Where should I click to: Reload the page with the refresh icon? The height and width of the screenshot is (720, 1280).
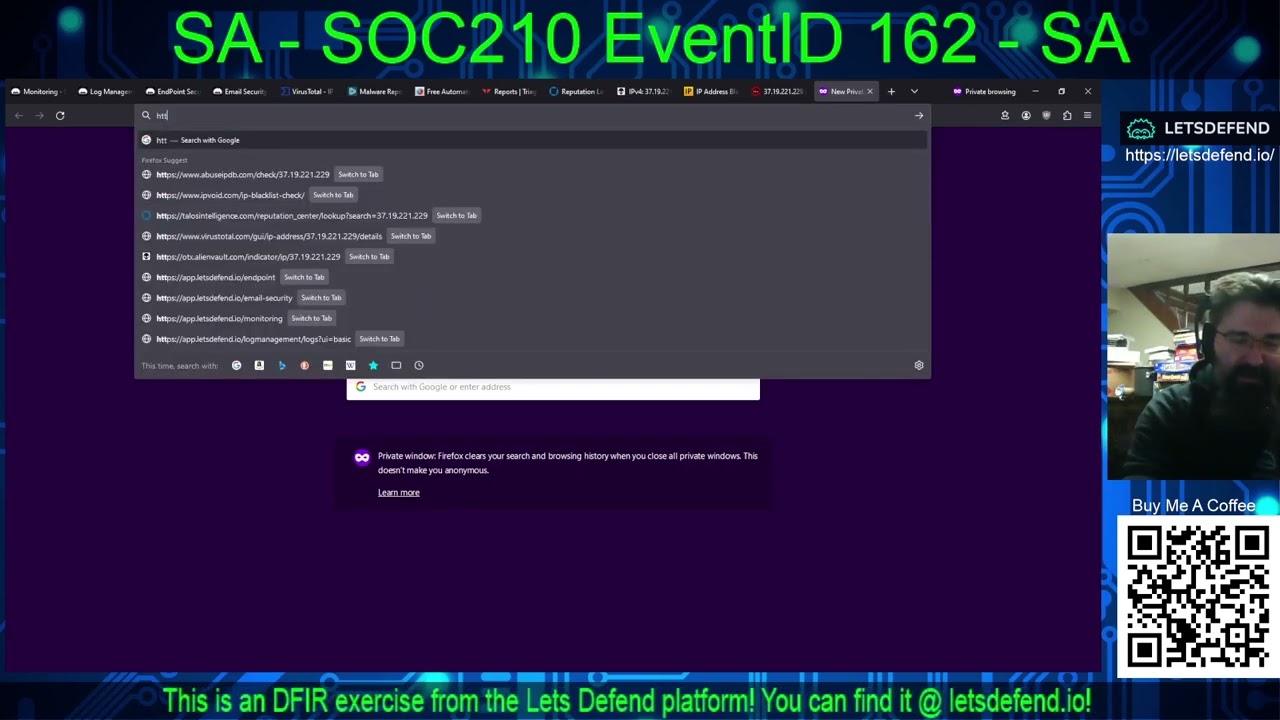(x=60, y=115)
